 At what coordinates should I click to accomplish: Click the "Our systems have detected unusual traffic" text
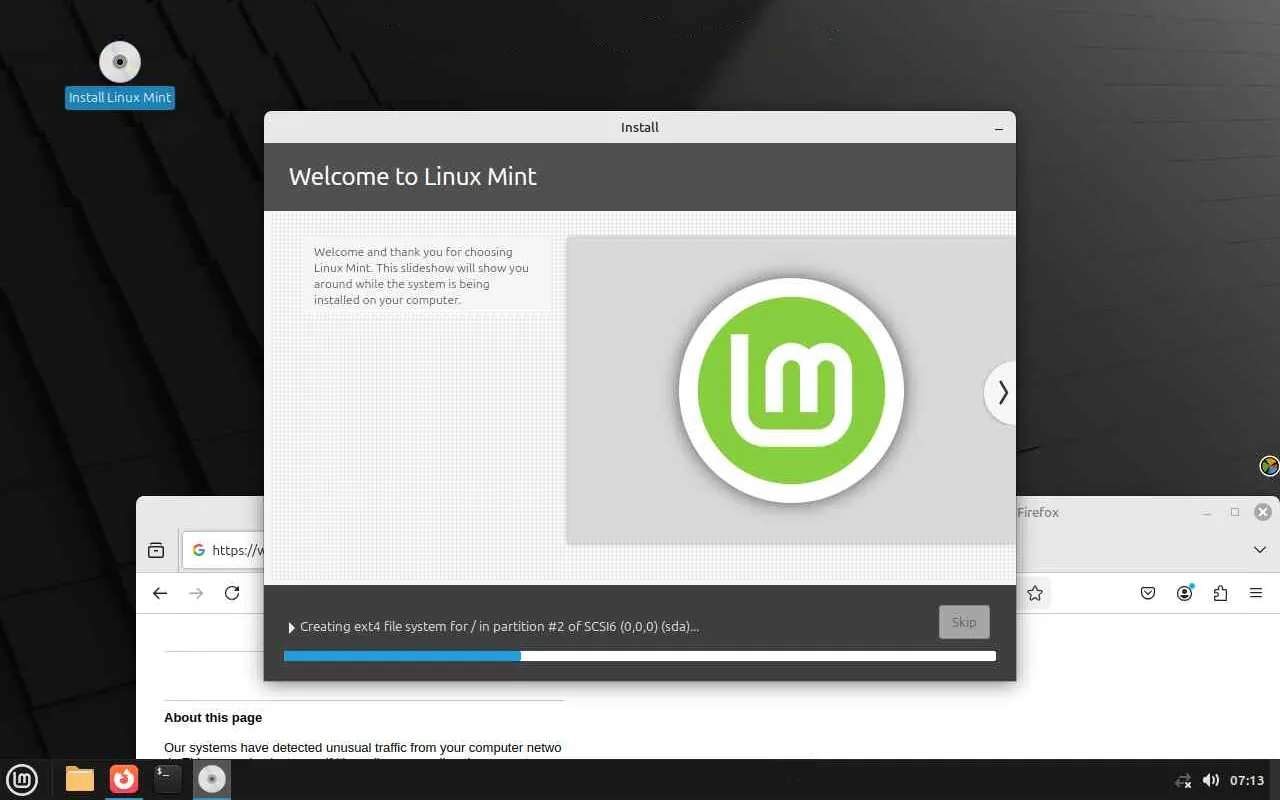(x=363, y=747)
